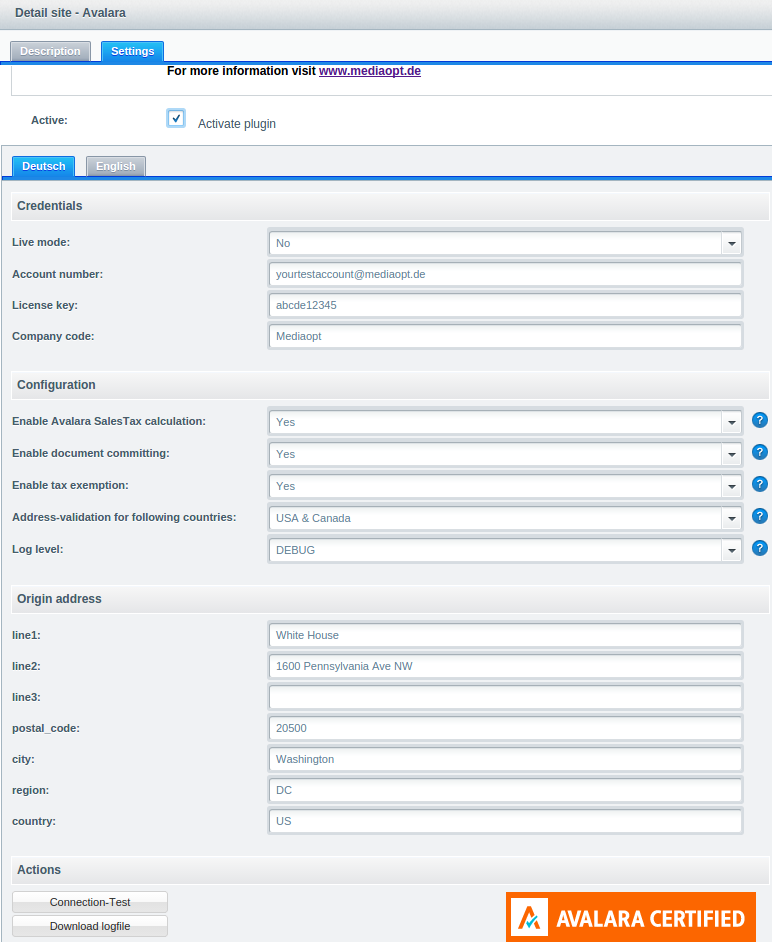772x942 pixels.
Task: Click the line1 origin address field
Action: (x=505, y=635)
